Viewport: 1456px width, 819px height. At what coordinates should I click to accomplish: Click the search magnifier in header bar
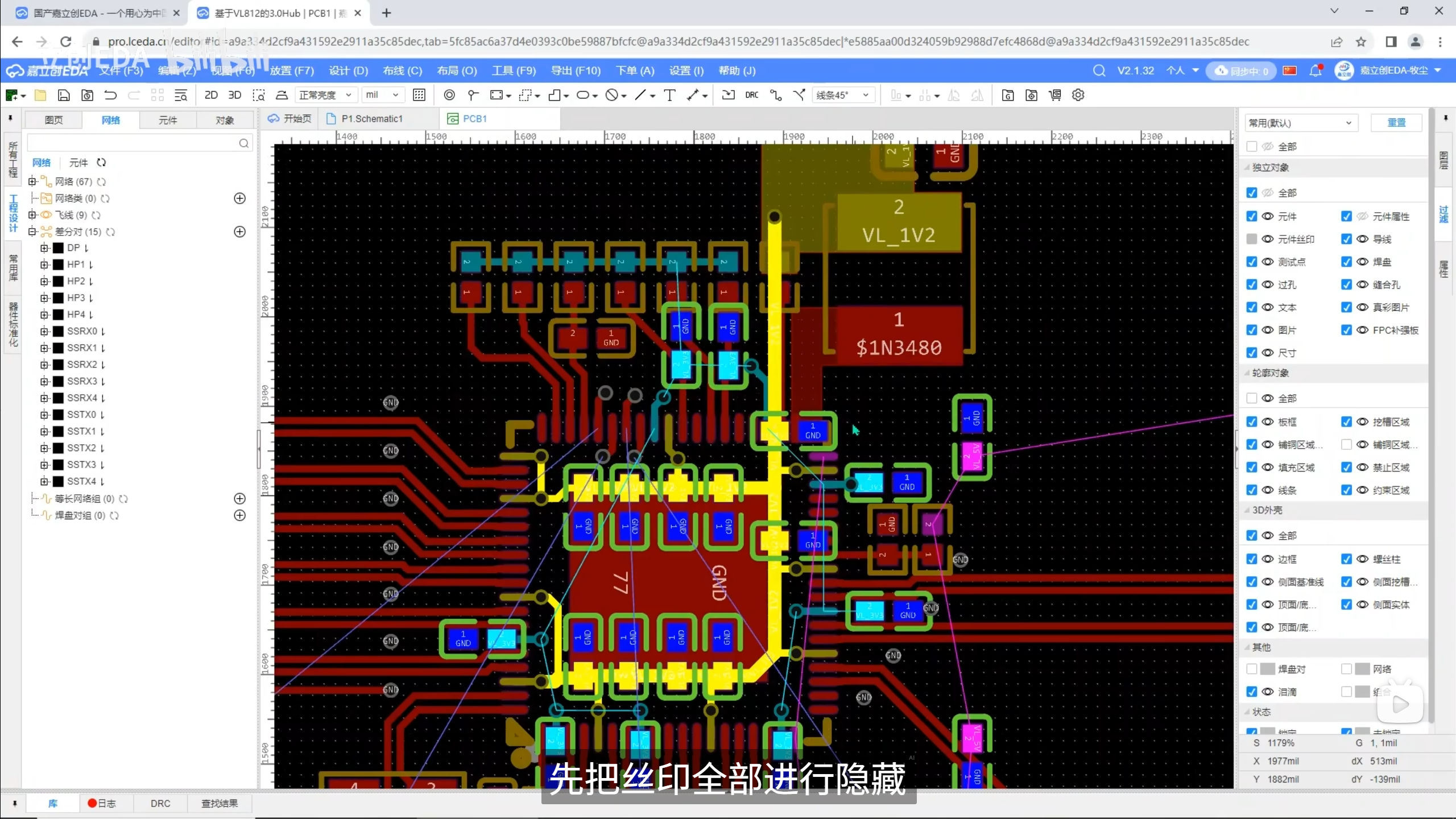1099,71
